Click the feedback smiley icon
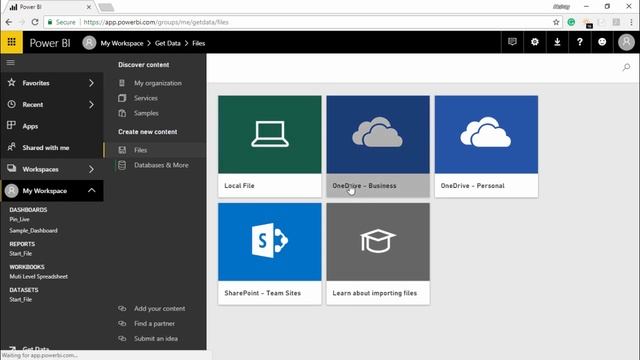The width and height of the screenshot is (640, 360). pos(602,42)
